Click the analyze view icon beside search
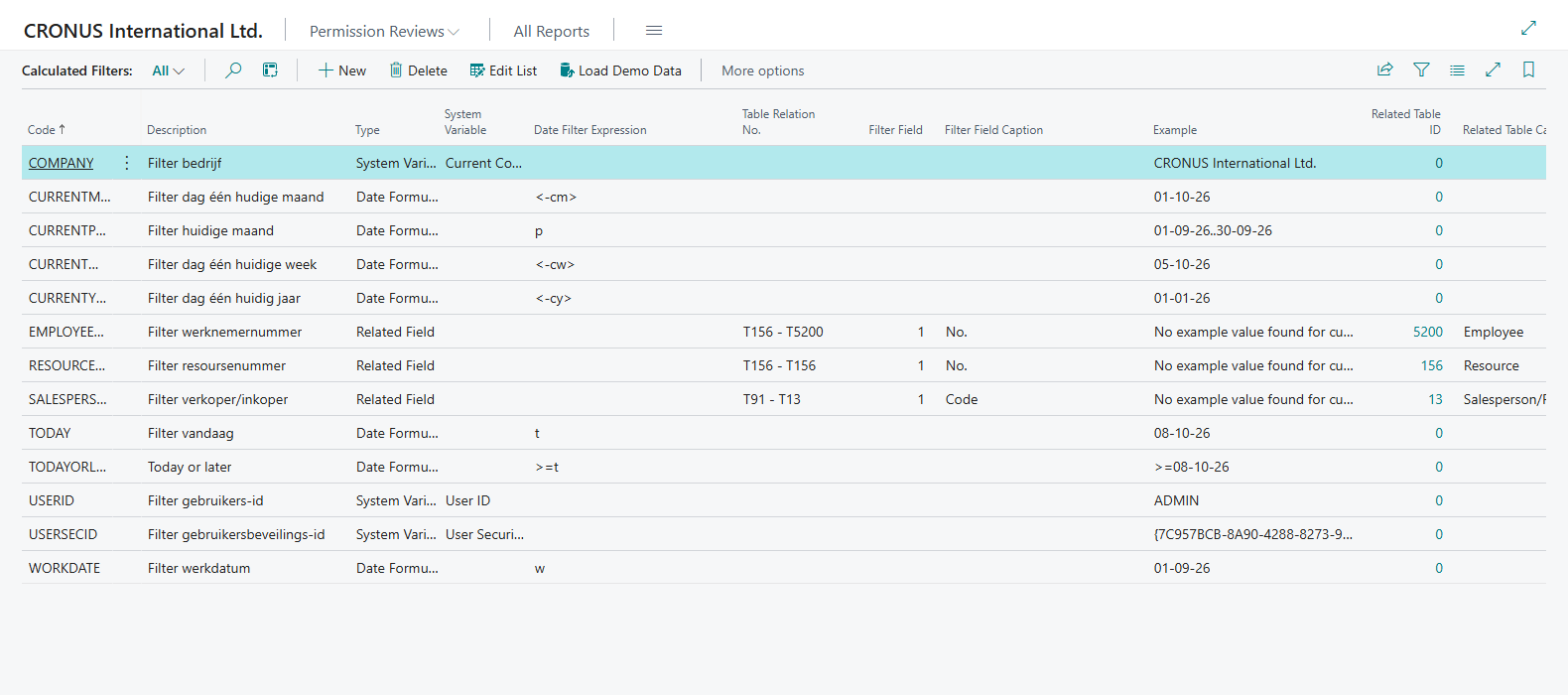Image resolution: width=1568 pixels, height=695 pixels. coord(270,70)
